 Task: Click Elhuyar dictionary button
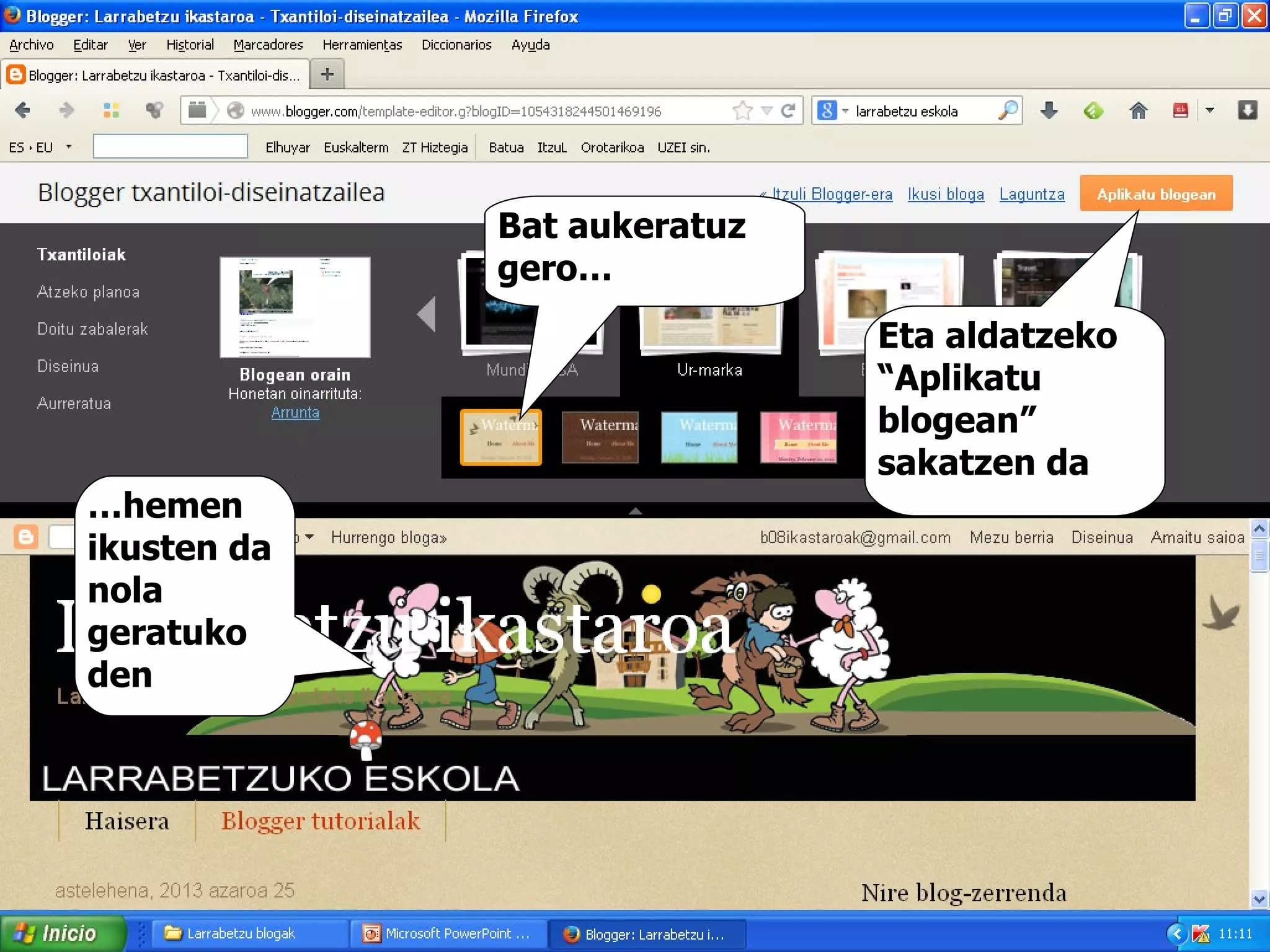pyautogui.click(x=288, y=148)
